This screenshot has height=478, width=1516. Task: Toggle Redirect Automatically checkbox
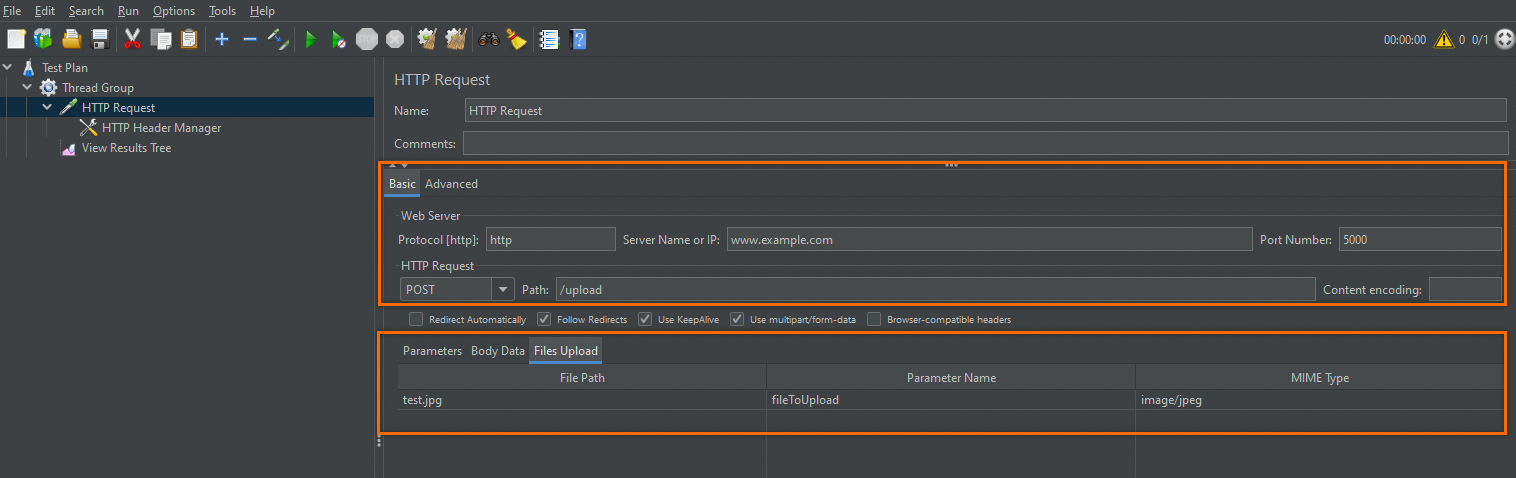pos(416,320)
